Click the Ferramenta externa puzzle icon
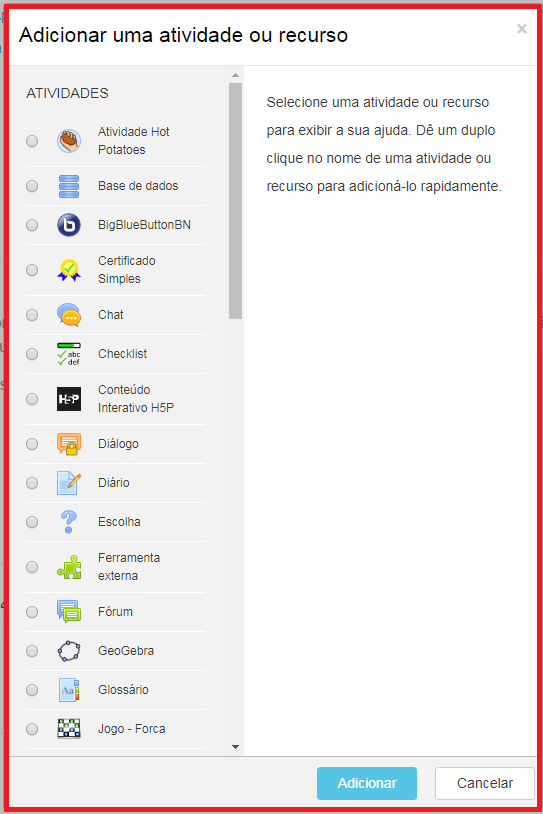Screen dimensions: 543x814 point(69,567)
